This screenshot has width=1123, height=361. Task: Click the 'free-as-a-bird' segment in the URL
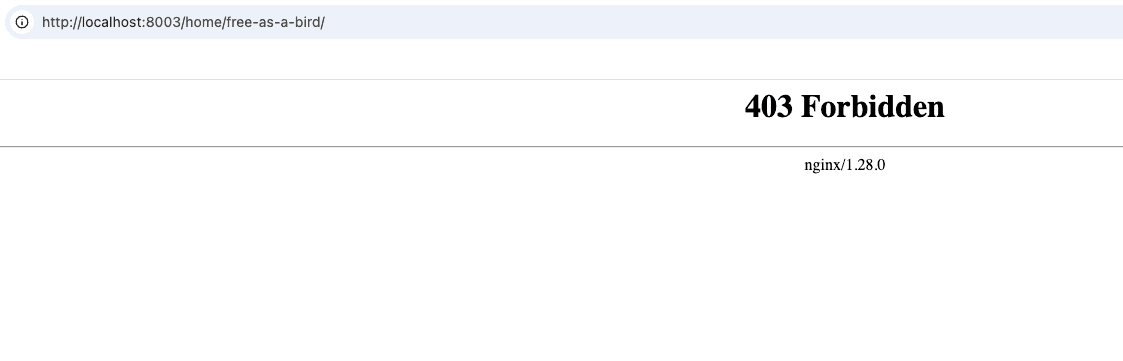tap(273, 22)
